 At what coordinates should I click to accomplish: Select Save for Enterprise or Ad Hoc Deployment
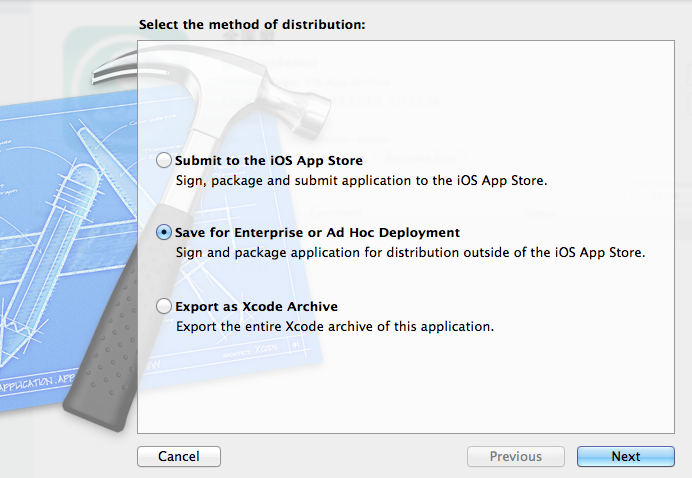click(164, 232)
